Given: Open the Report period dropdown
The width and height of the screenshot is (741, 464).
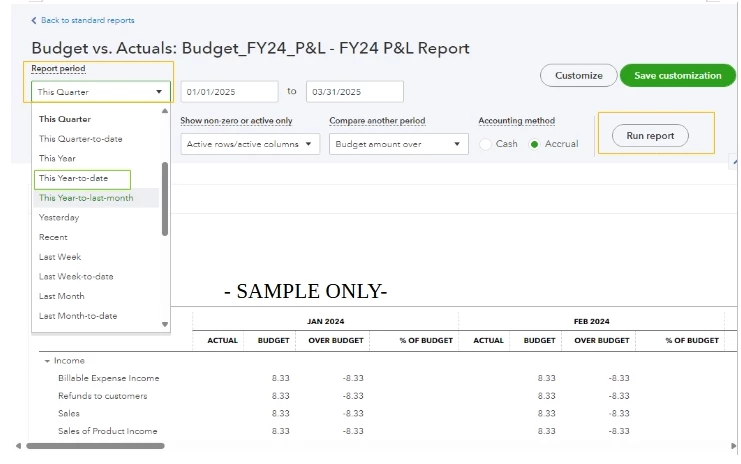Looking at the screenshot, I should click(101, 92).
